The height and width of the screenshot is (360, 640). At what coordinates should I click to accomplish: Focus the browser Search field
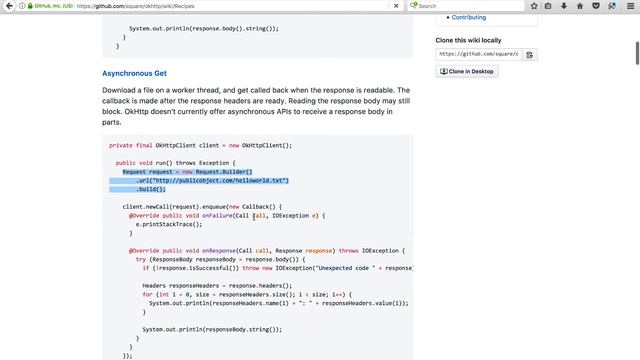point(466,6)
